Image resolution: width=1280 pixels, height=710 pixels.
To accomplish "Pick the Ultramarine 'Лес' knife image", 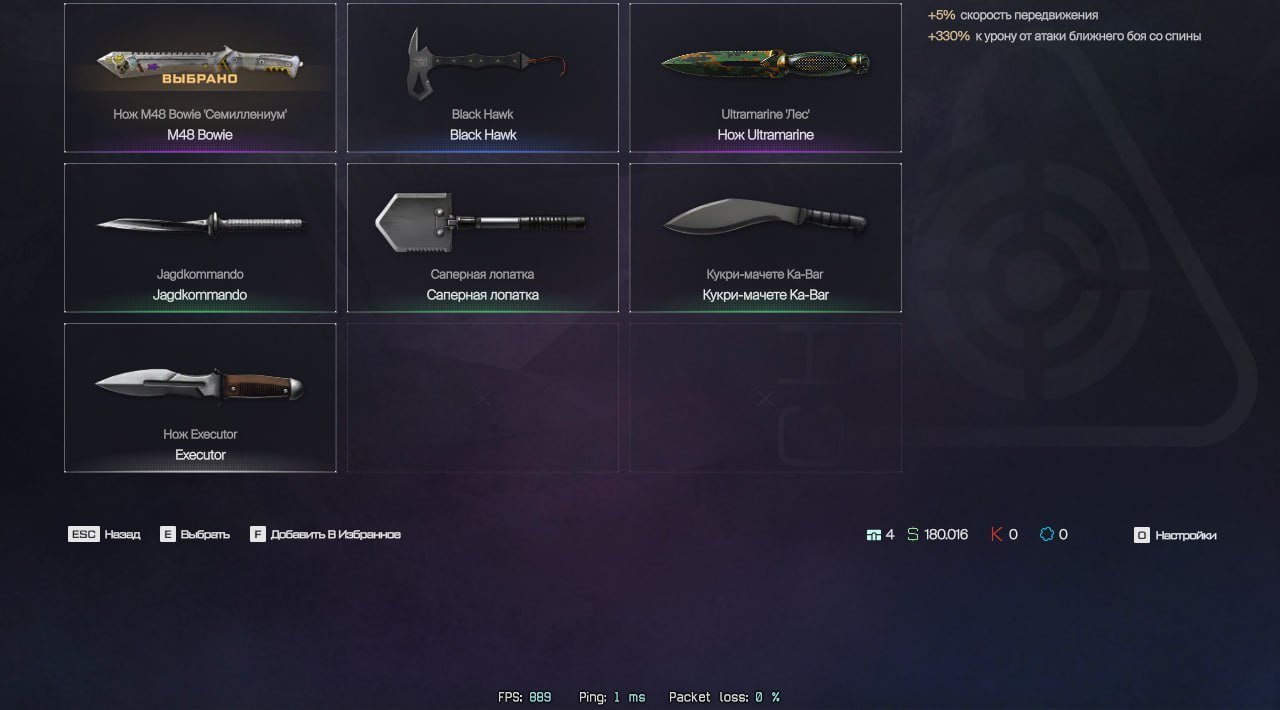I will pos(766,64).
